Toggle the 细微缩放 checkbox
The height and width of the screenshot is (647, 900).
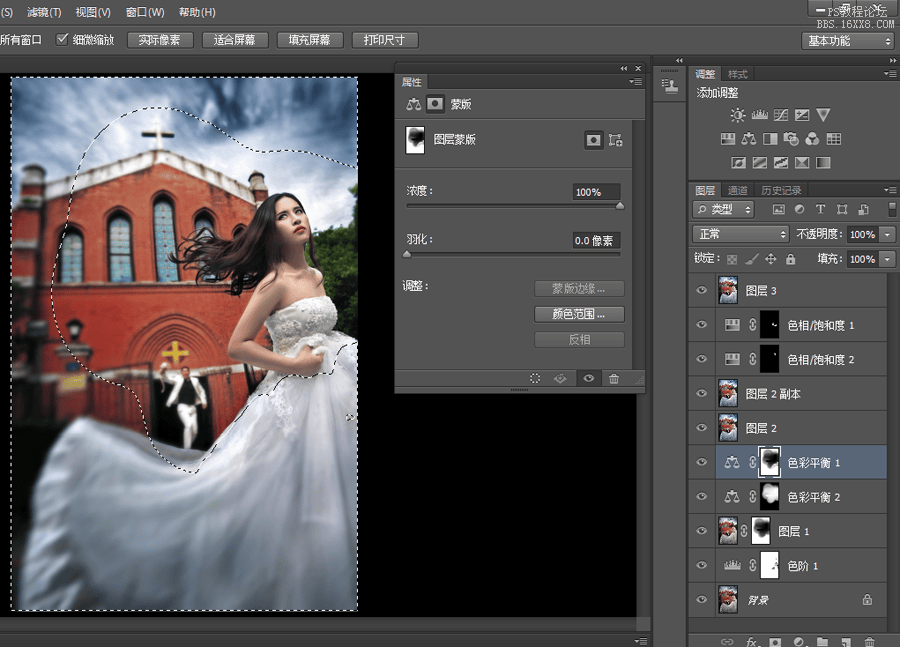(62, 40)
